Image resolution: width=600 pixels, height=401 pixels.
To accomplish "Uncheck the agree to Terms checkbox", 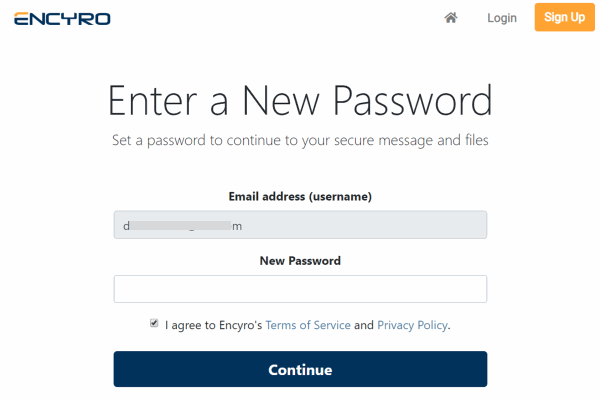I will coord(154,323).
